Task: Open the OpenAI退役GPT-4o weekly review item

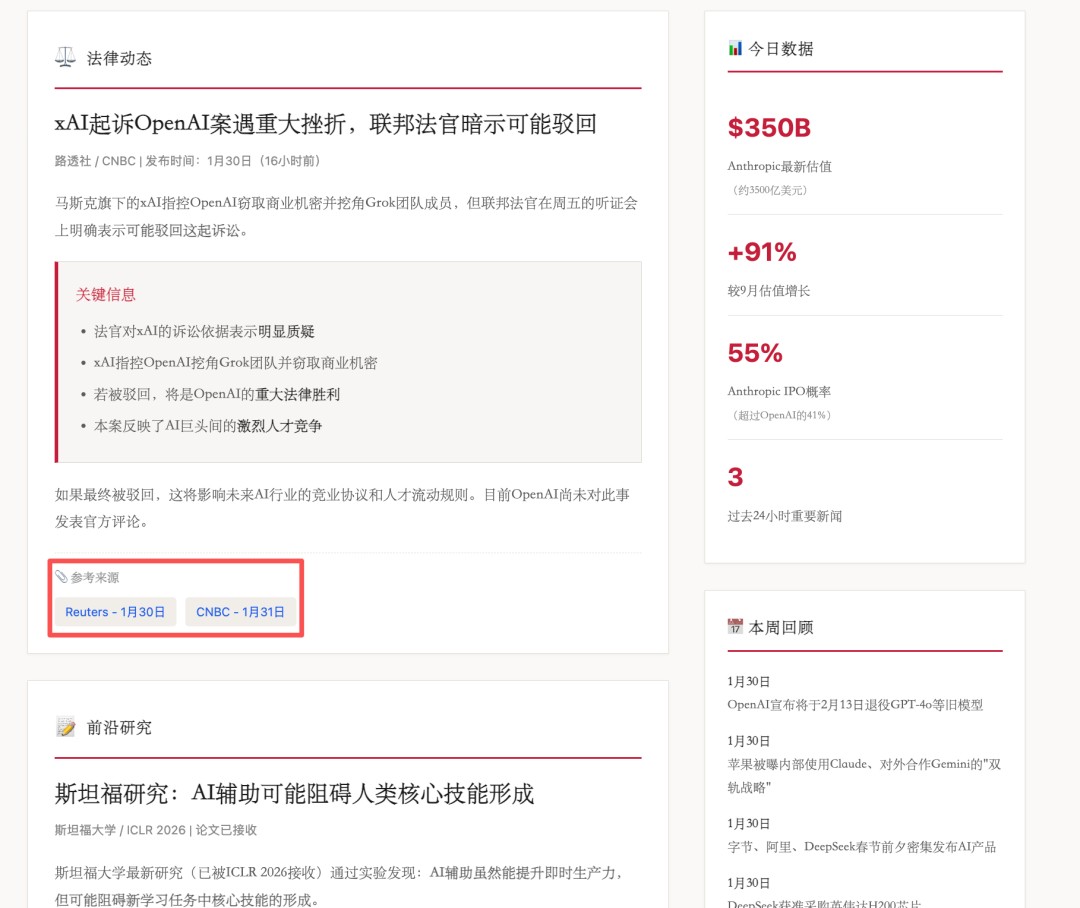Action: pyautogui.click(x=855, y=704)
